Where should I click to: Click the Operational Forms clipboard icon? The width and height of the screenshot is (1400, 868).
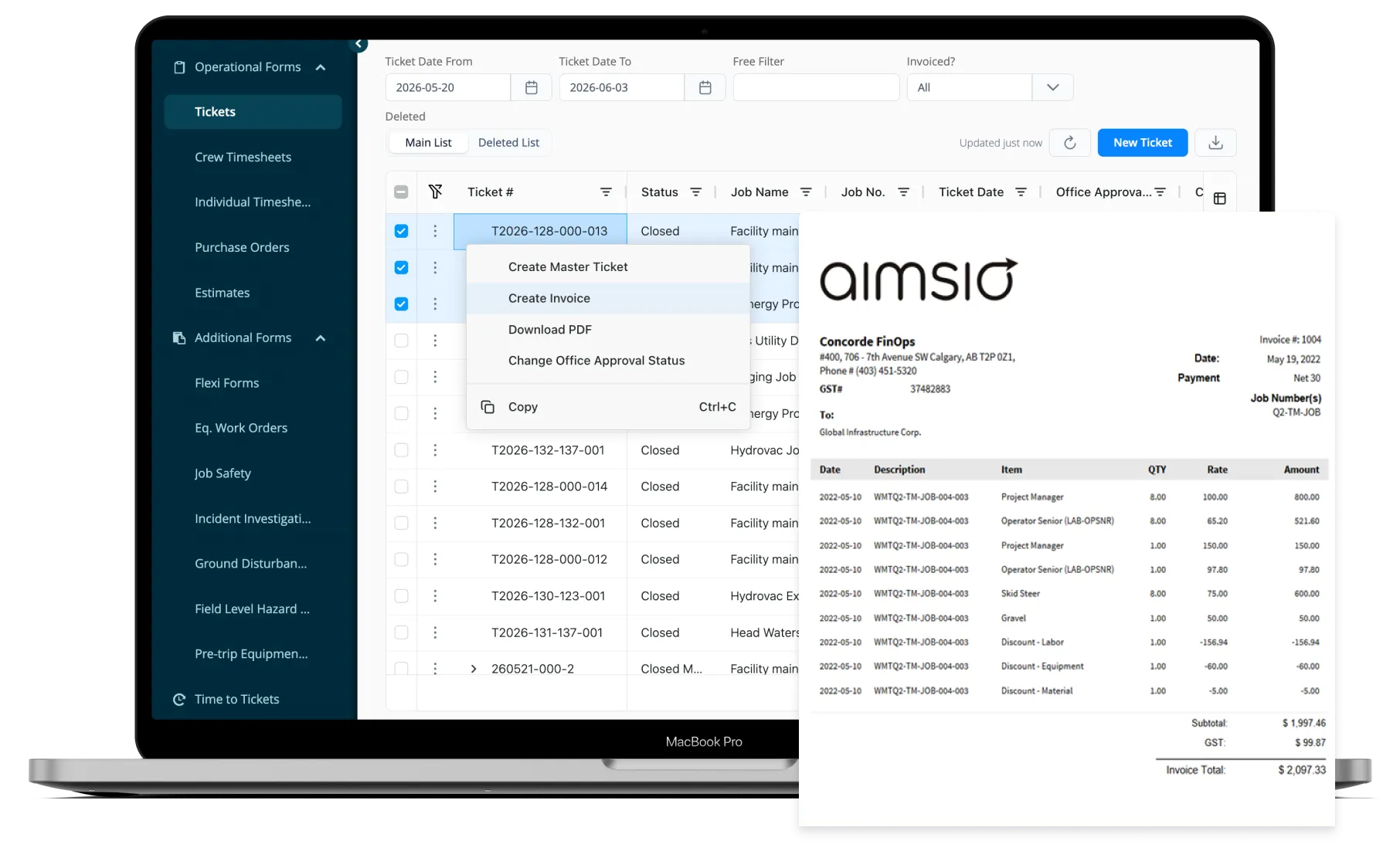pyautogui.click(x=179, y=67)
